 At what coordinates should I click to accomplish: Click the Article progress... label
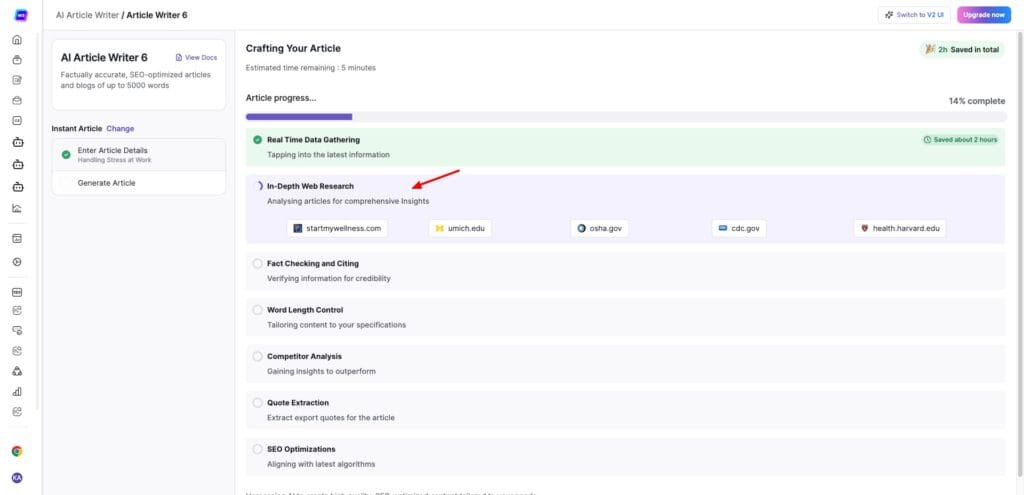click(281, 98)
